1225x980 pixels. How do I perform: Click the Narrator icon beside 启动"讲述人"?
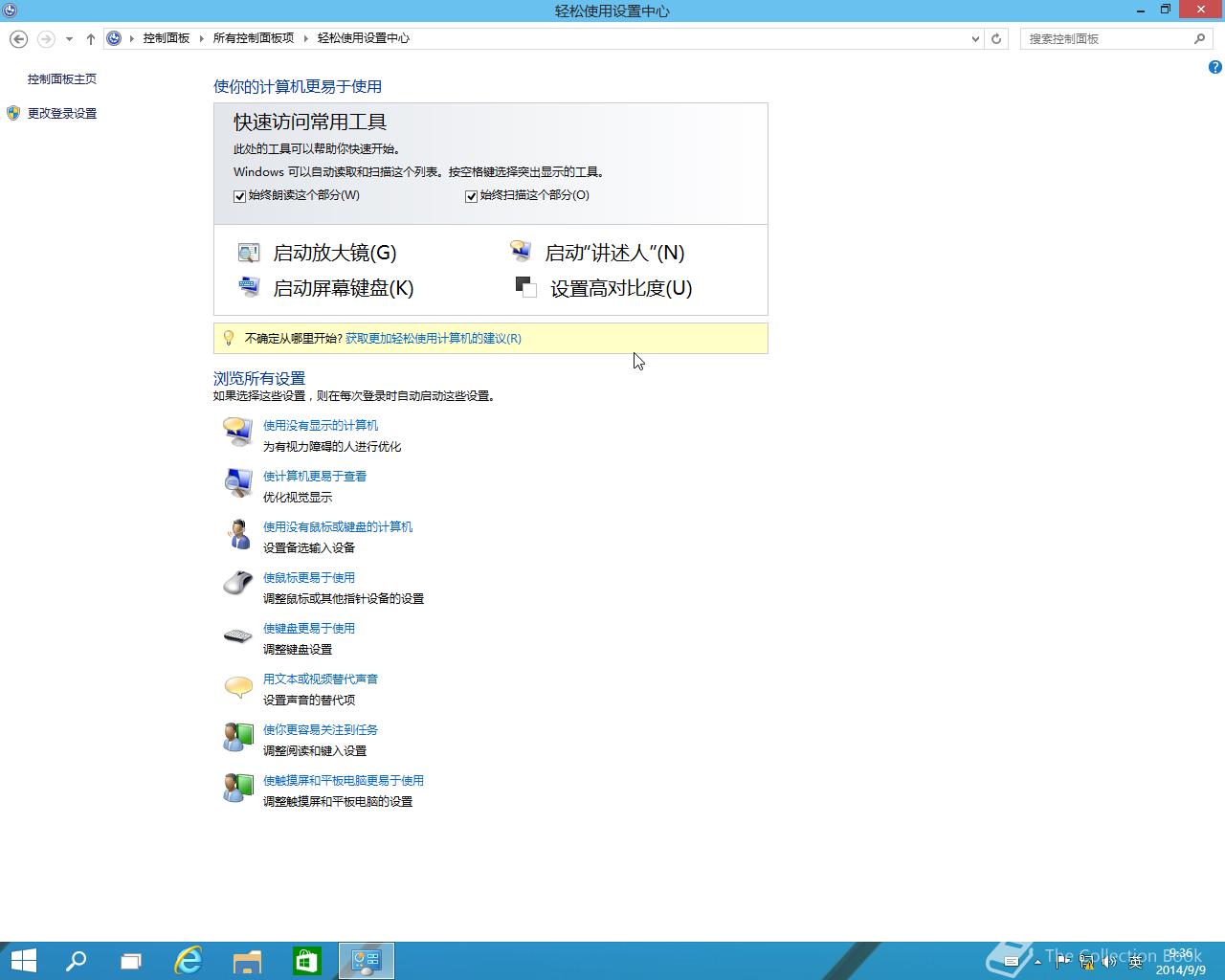pyautogui.click(x=520, y=252)
